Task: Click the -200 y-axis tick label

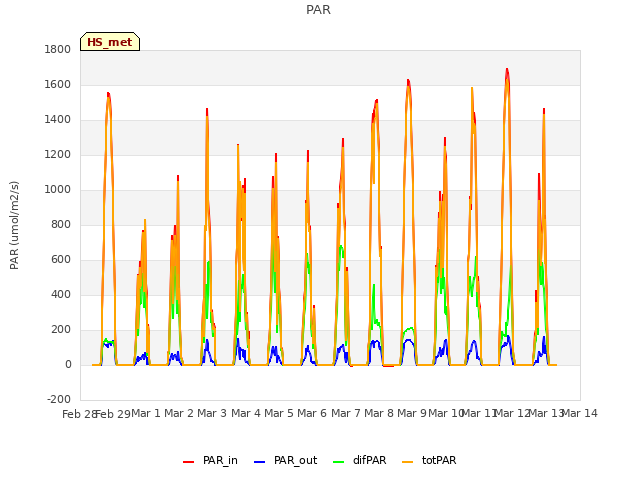Action: (59, 400)
